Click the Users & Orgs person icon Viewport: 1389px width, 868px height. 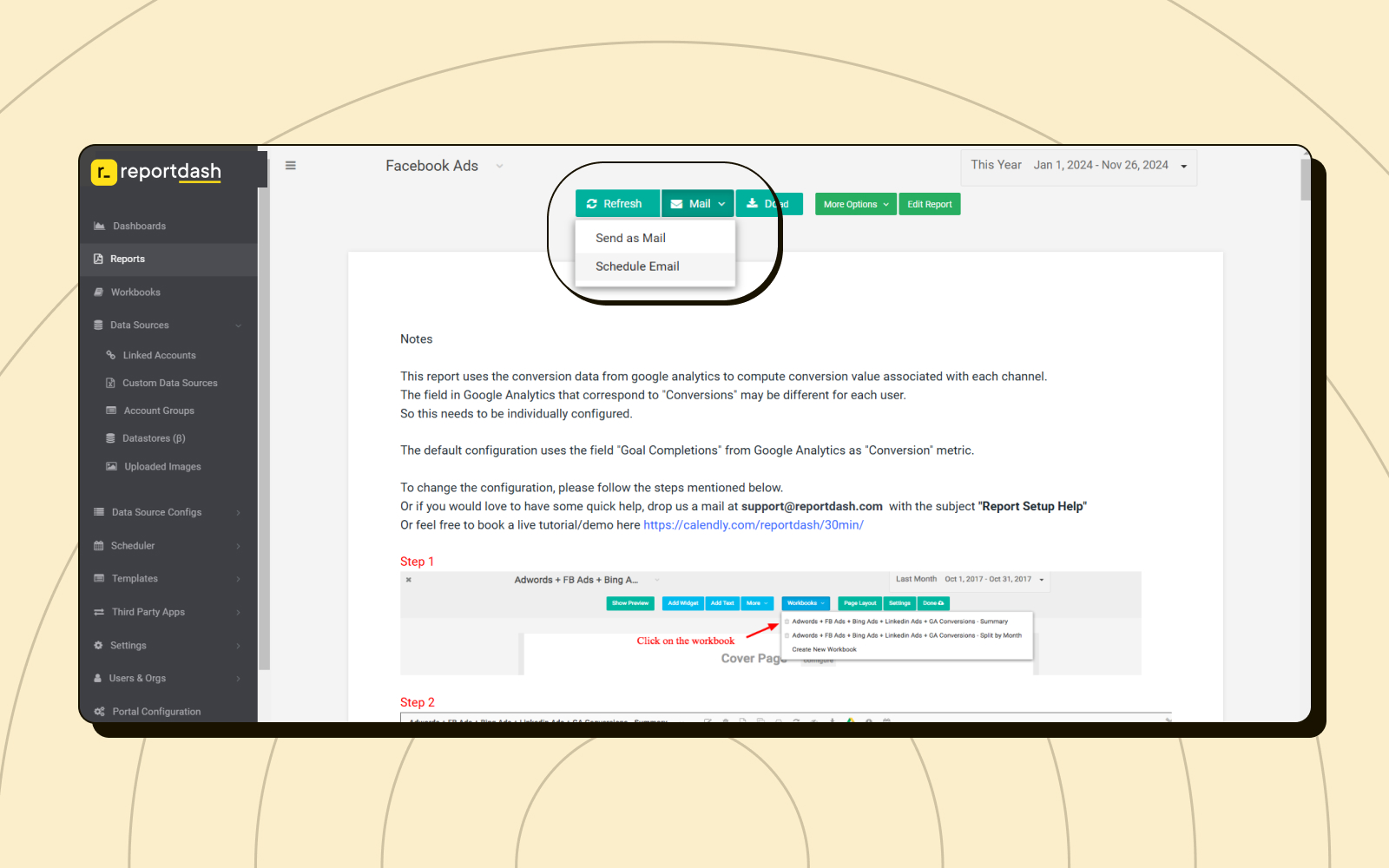(x=97, y=678)
